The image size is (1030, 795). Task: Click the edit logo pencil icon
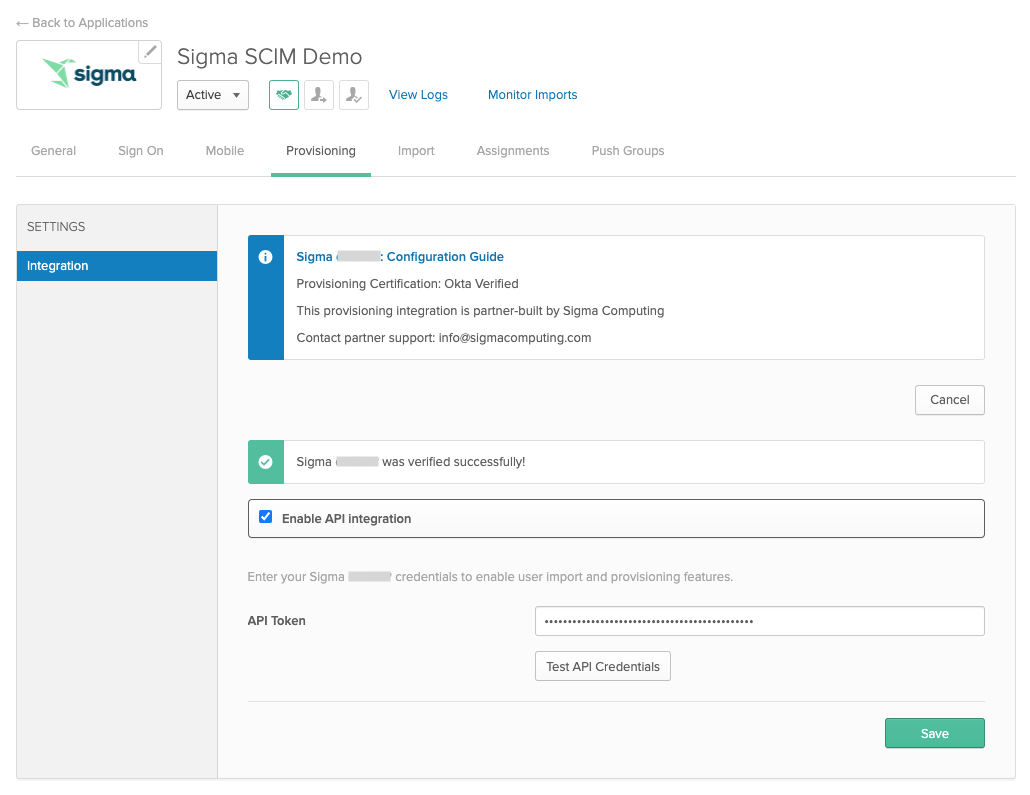tap(150, 52)
